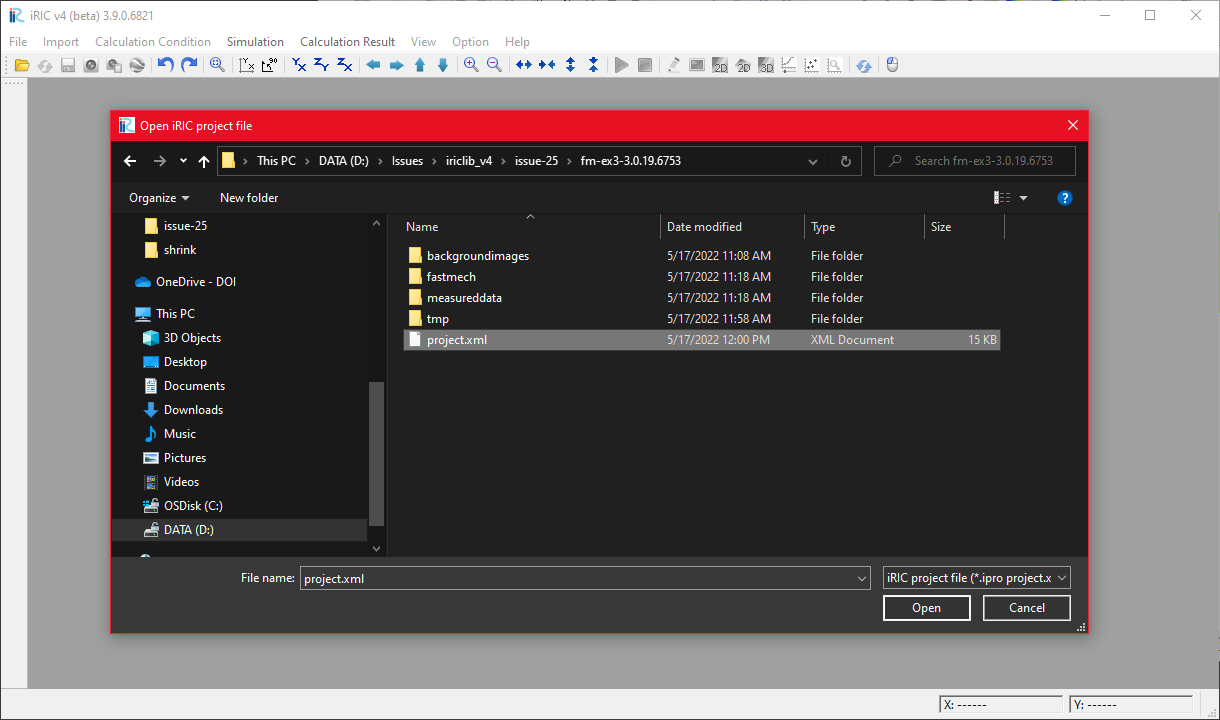Open the 3D post-processing window icon
This screenshot has width=1220, height=720.
tap(765, 64)
